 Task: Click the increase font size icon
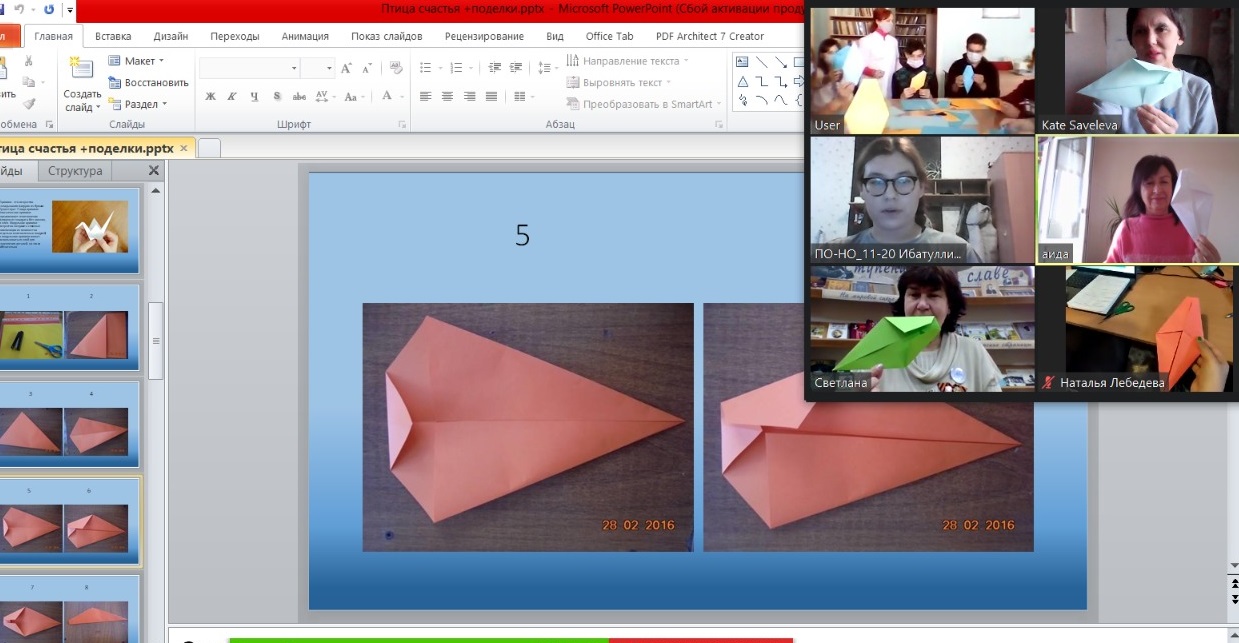pyautogui.click(x=347, y=68)
